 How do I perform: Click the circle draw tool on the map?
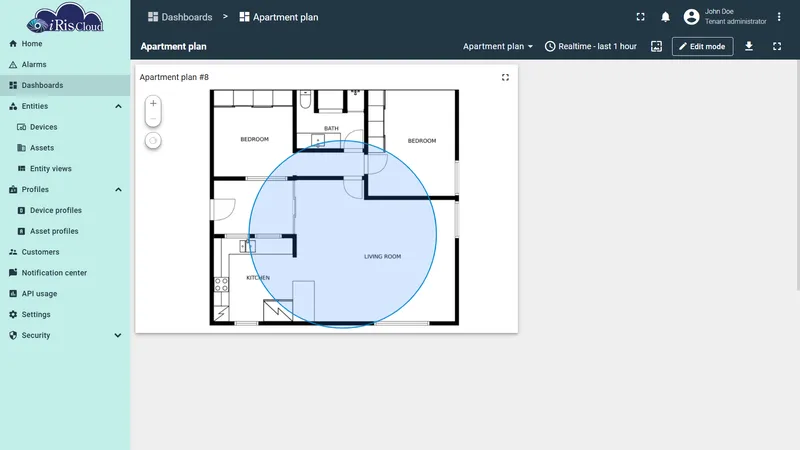(153, 141)
